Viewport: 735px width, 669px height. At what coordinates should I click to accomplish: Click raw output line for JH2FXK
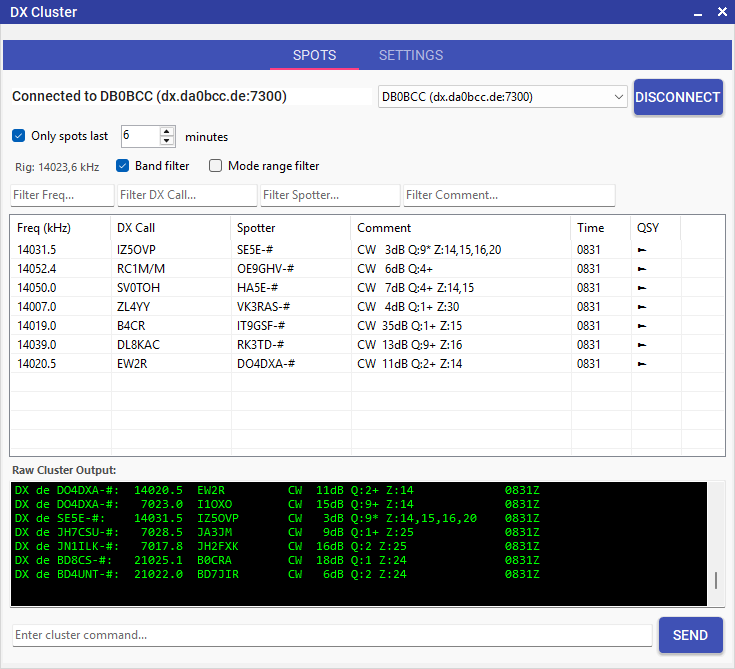[277, 547]
